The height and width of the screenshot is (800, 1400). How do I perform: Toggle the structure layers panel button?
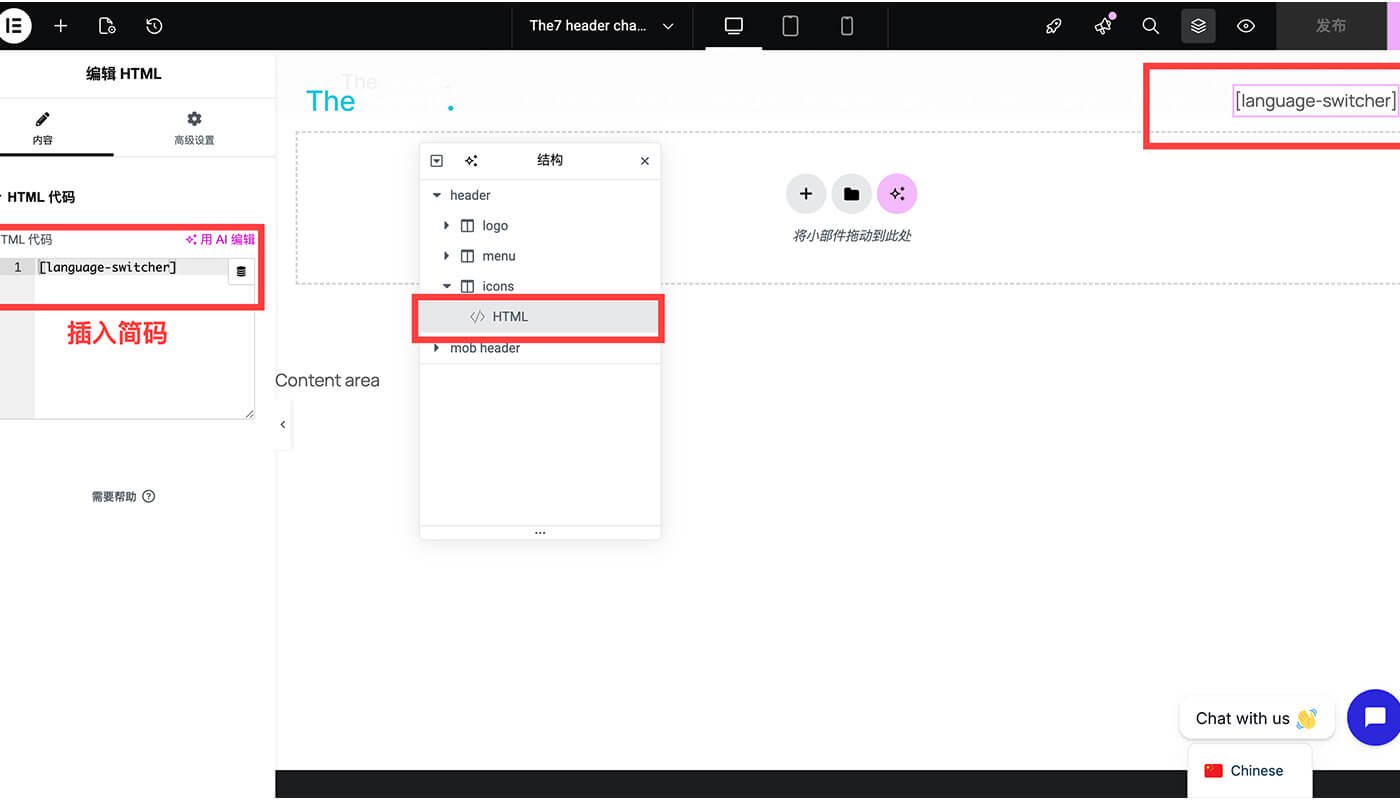[1198, 26]
